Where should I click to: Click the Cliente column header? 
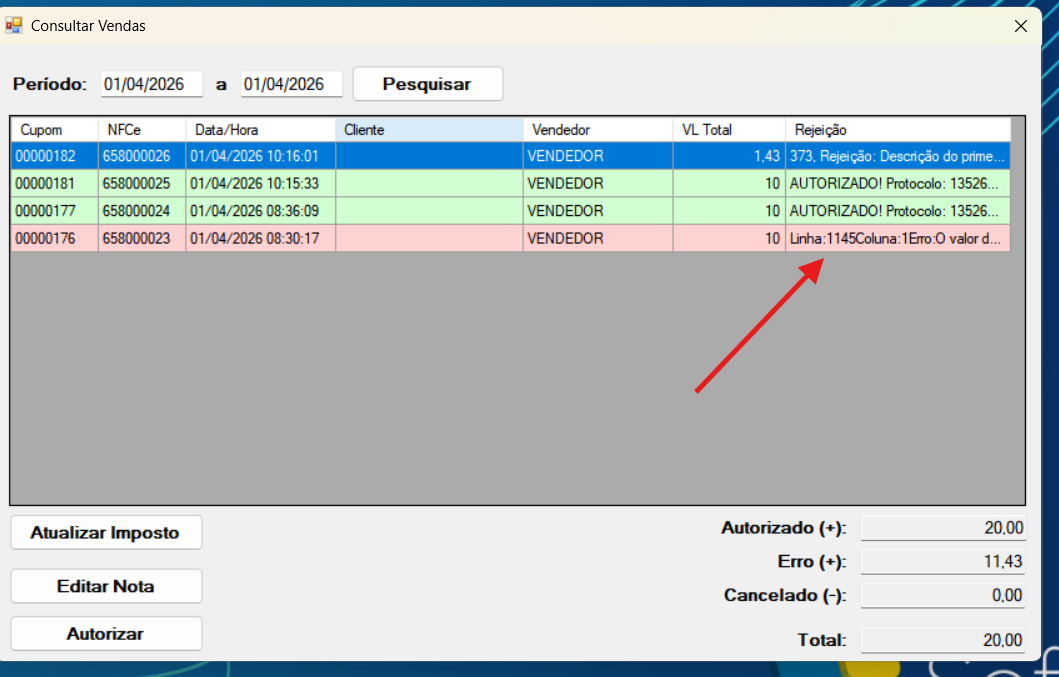point(428,130)
